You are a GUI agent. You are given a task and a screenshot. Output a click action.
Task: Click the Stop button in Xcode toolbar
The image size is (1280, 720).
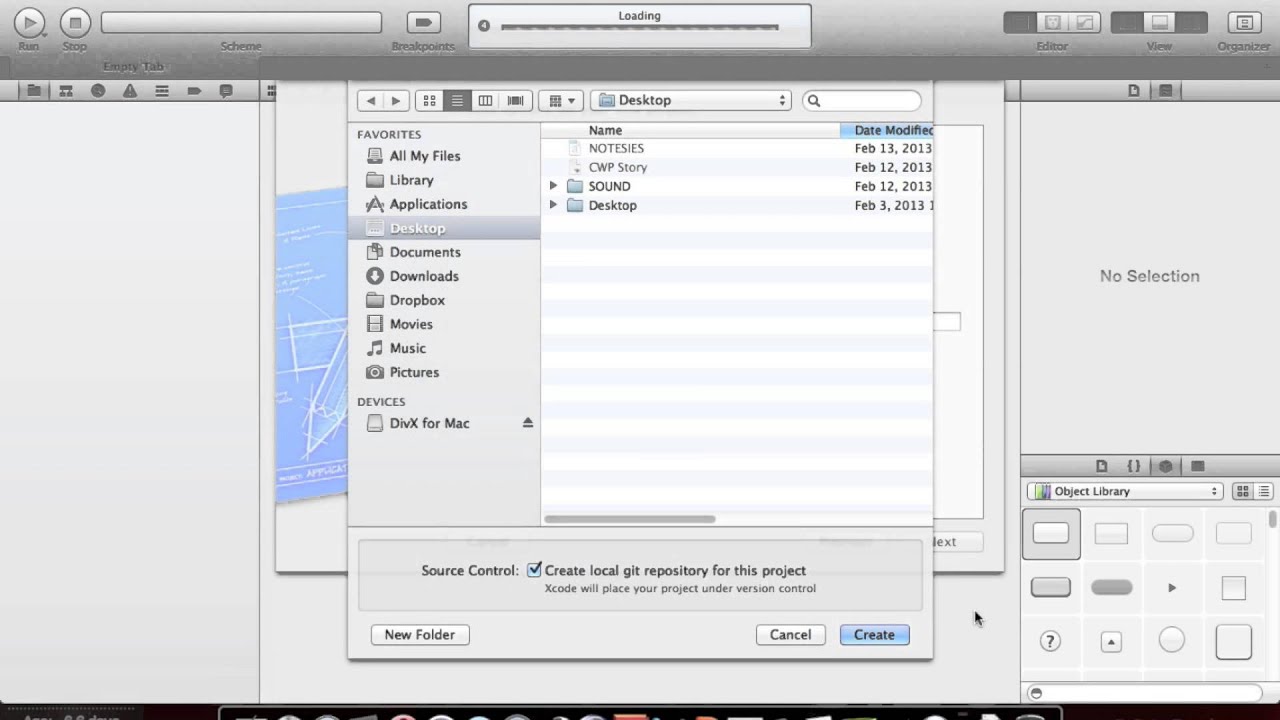pos(75,22)
